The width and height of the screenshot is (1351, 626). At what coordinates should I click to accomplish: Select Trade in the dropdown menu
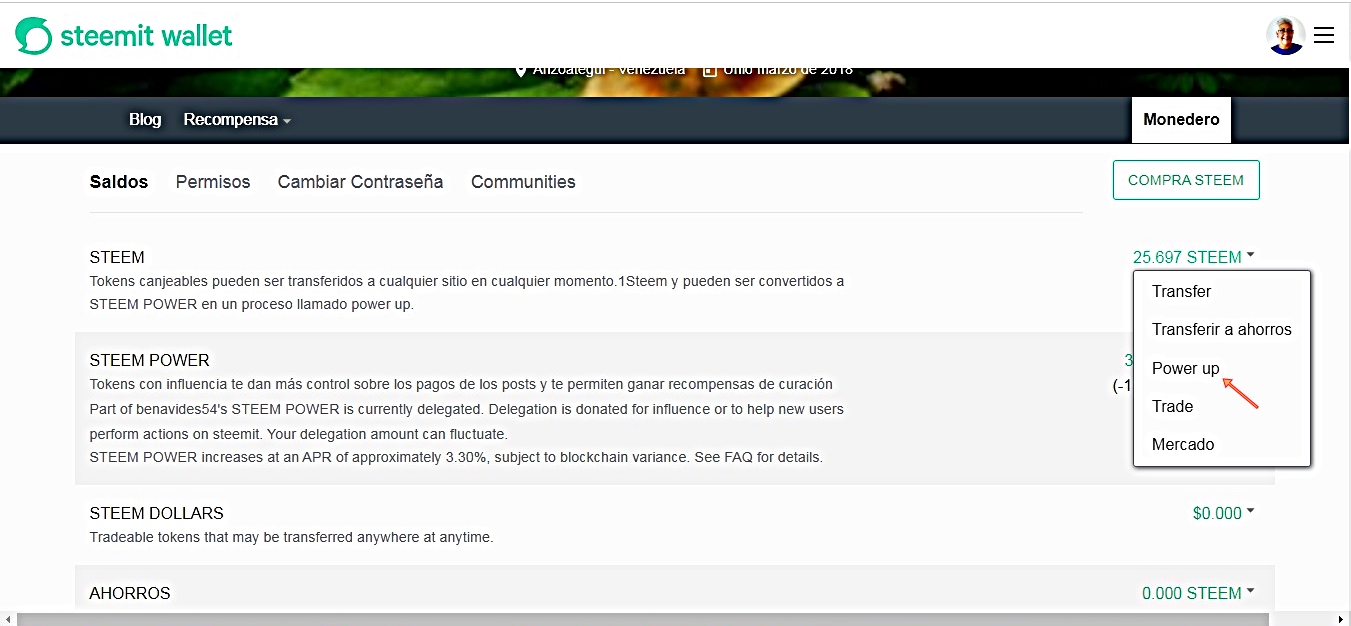1172,406
